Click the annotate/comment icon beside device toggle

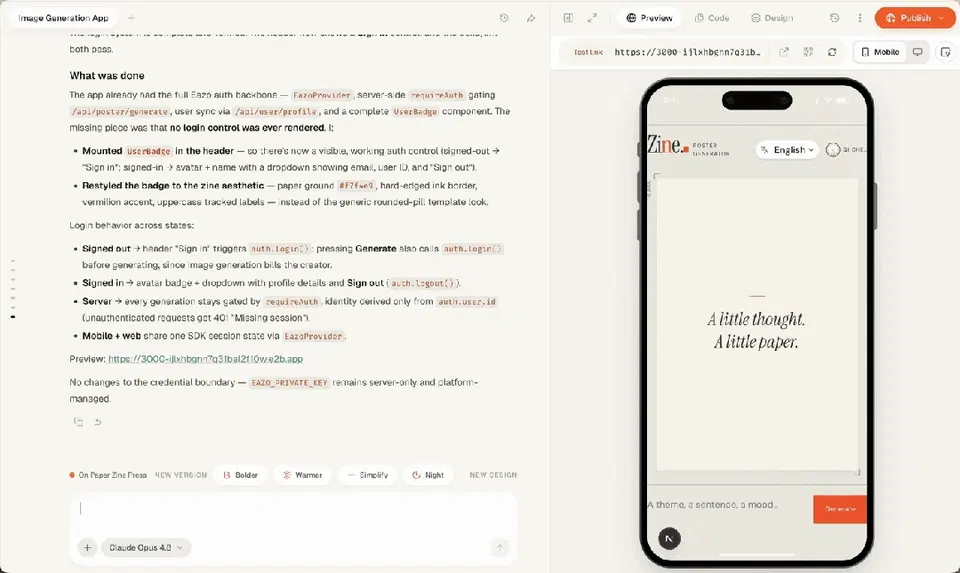[x=945, y=52]
